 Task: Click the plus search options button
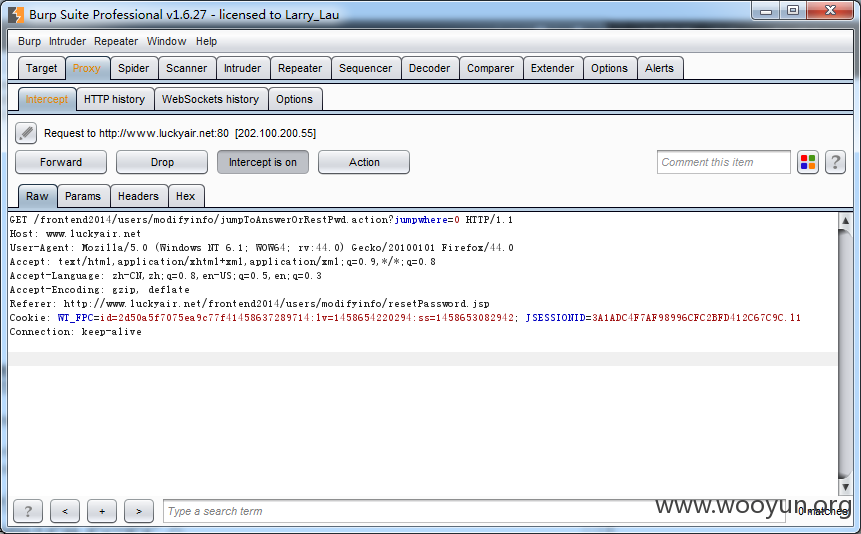(102, 511)
